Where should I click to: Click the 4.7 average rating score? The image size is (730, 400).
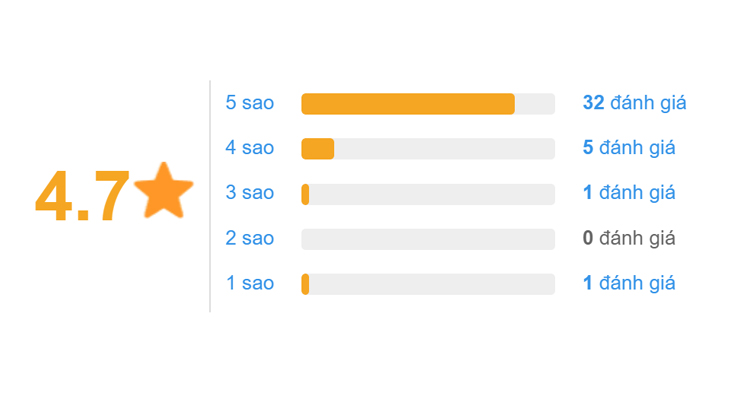[x=81, y=196]
